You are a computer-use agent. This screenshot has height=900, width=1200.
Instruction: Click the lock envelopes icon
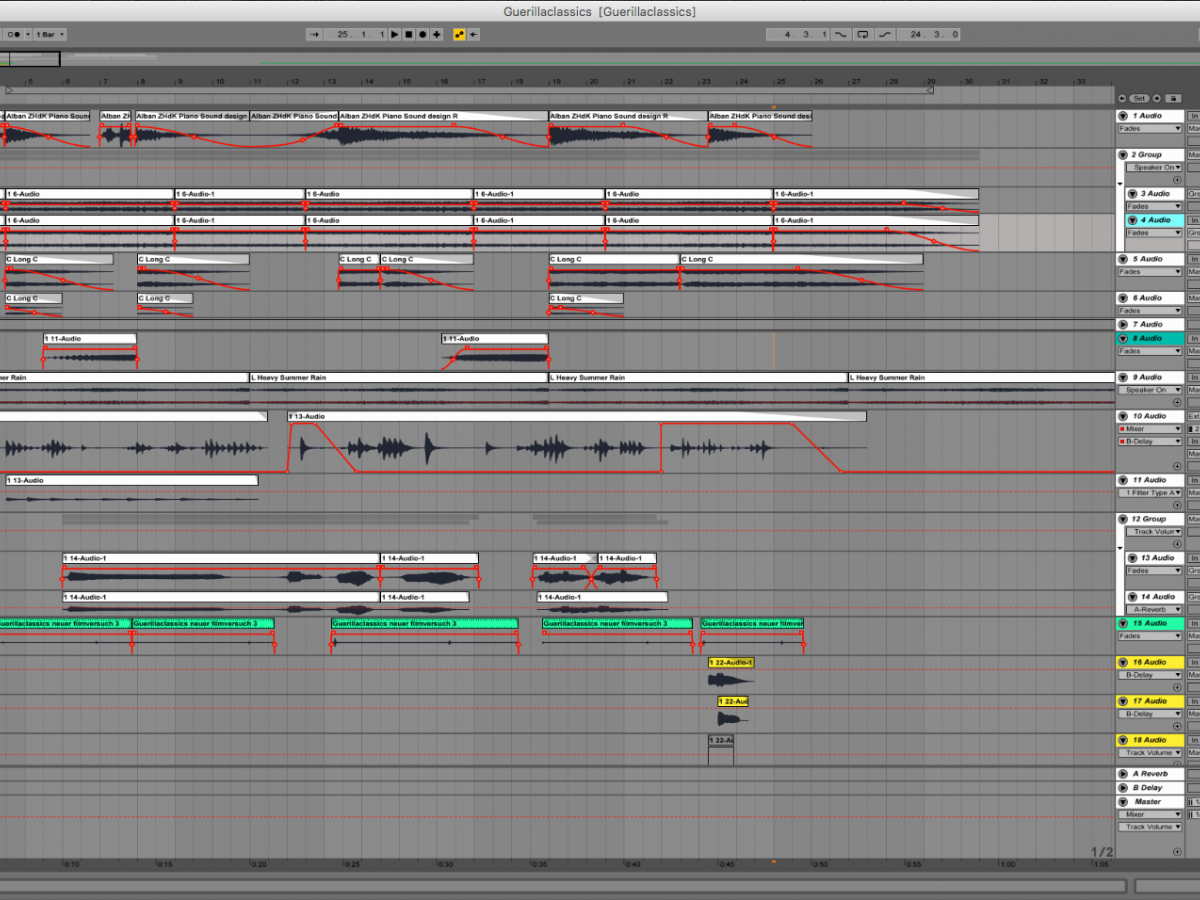(x=1172, y=98)
